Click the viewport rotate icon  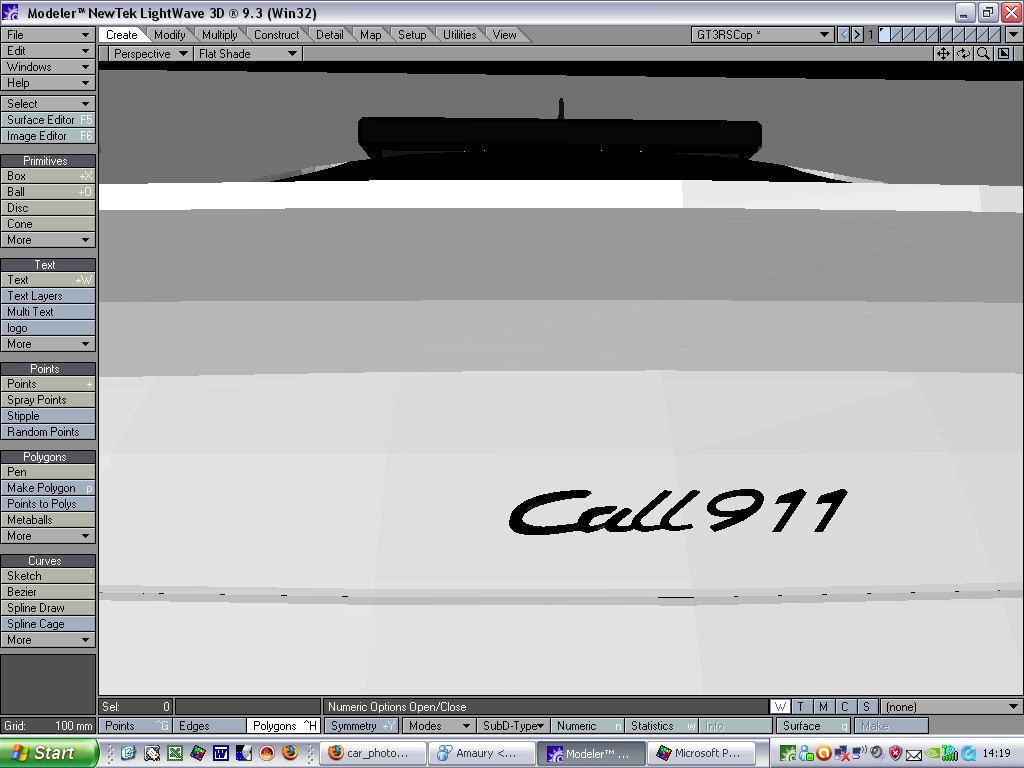click(x=963, y=54)
